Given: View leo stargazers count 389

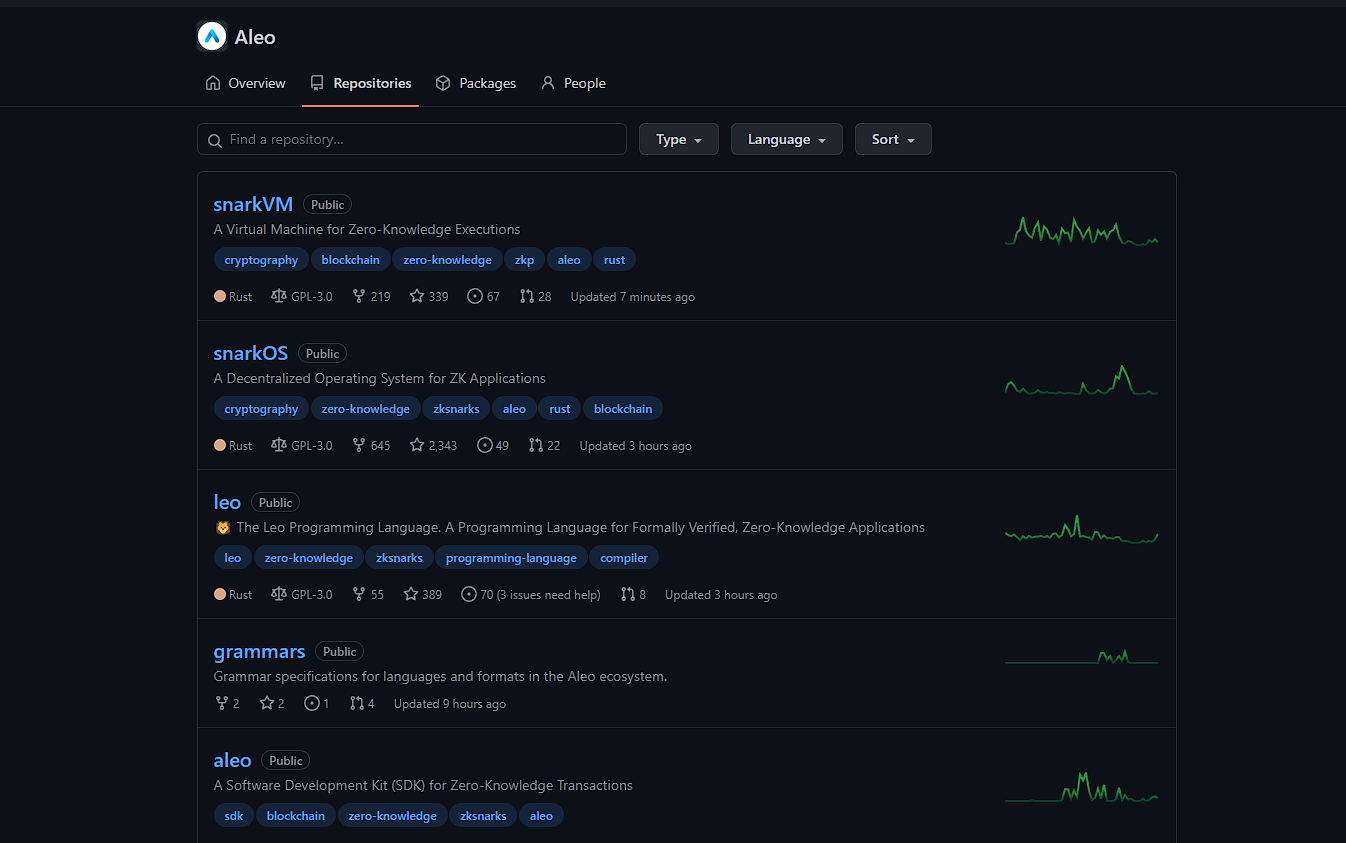Looking at the screenshot, I should (422, 595).
